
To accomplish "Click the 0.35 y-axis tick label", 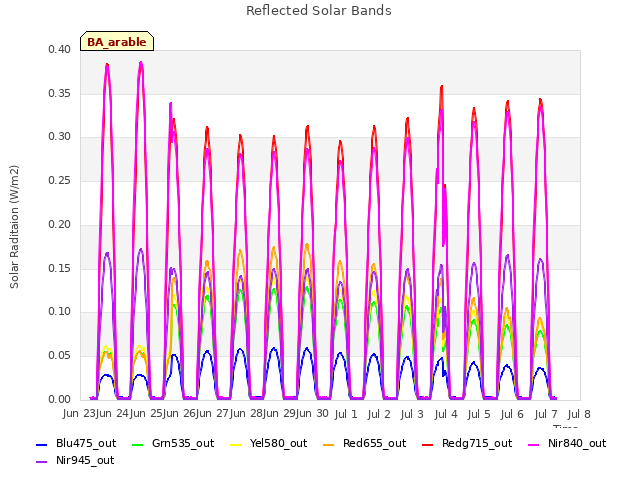I will coord(59,93).
